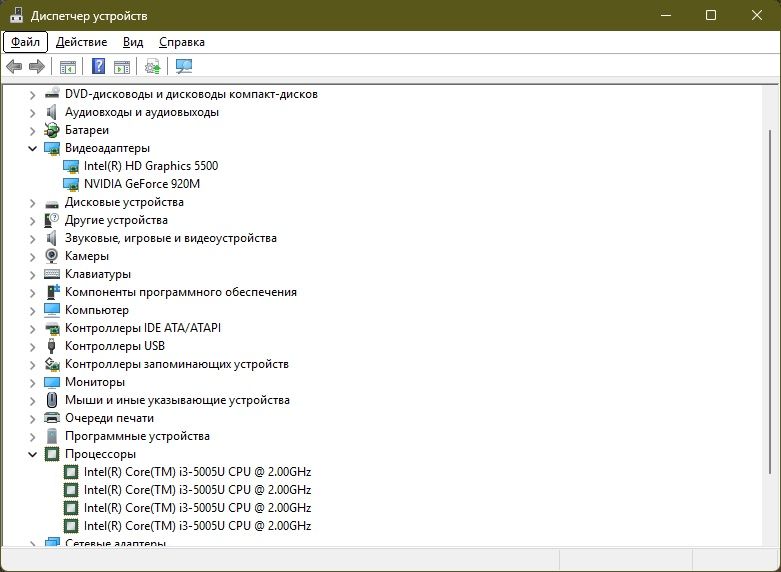Collapse the Процессоры node
The image size is (781, 572).
click(32, 454)
